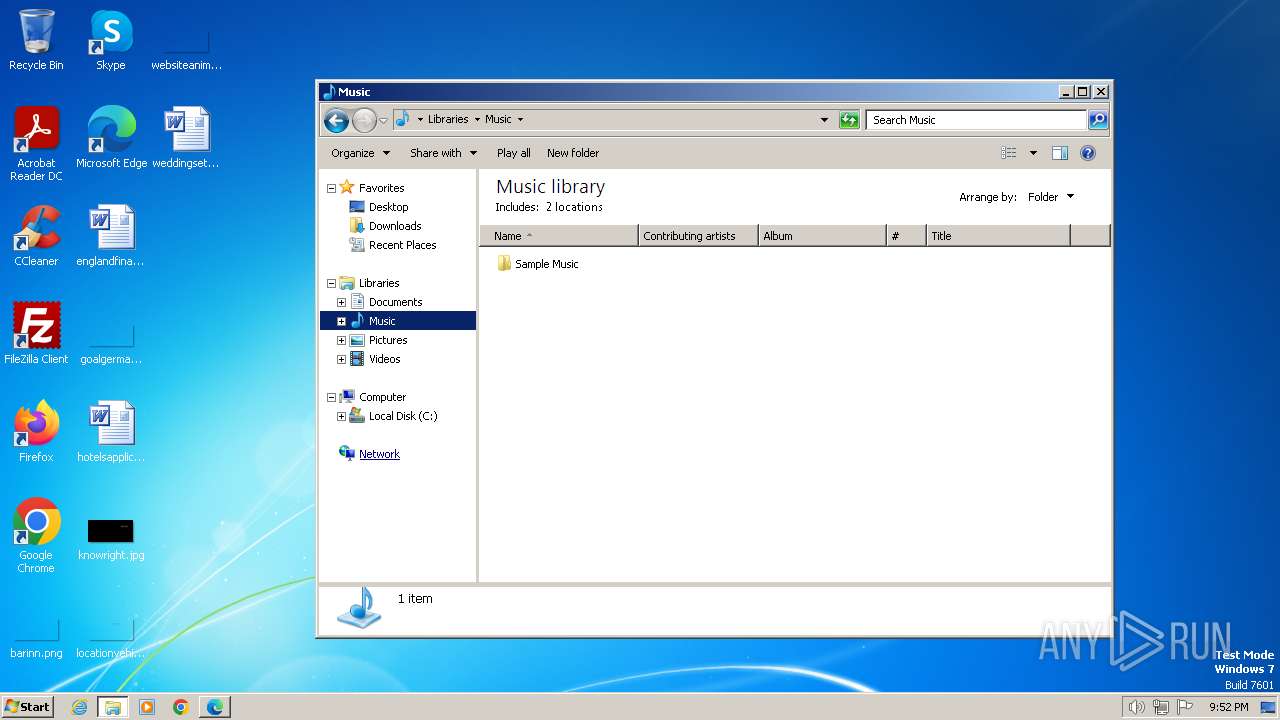This screenshot has height=720, width=1280.
Task: Expand the Videos library node
Action: [x=341, y=359]
